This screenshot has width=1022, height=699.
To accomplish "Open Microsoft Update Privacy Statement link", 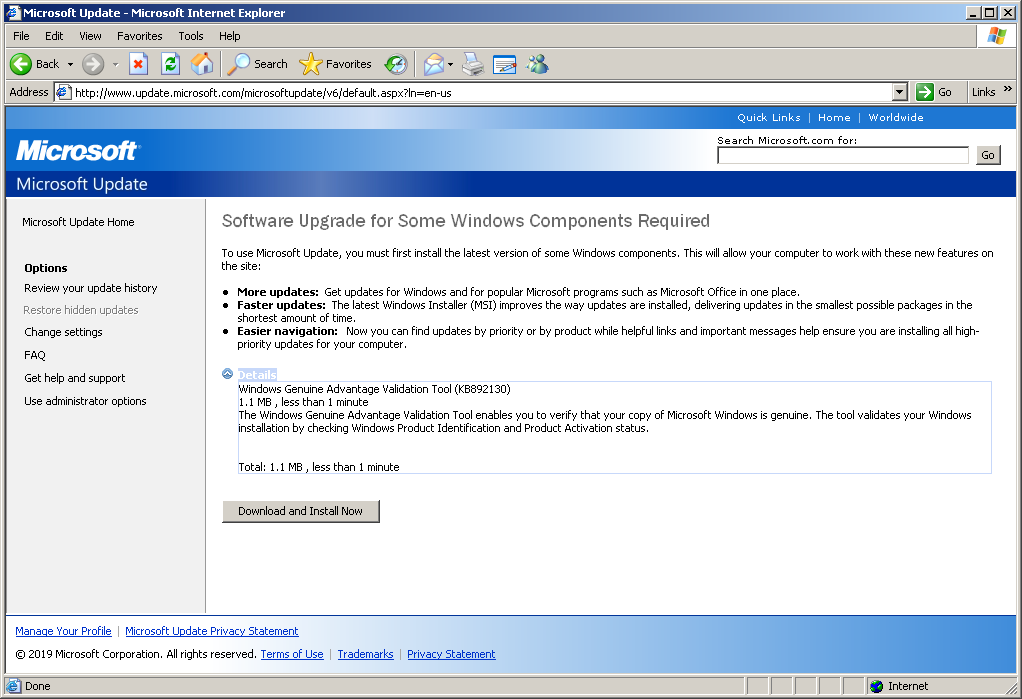I will [x=212, y=631].
